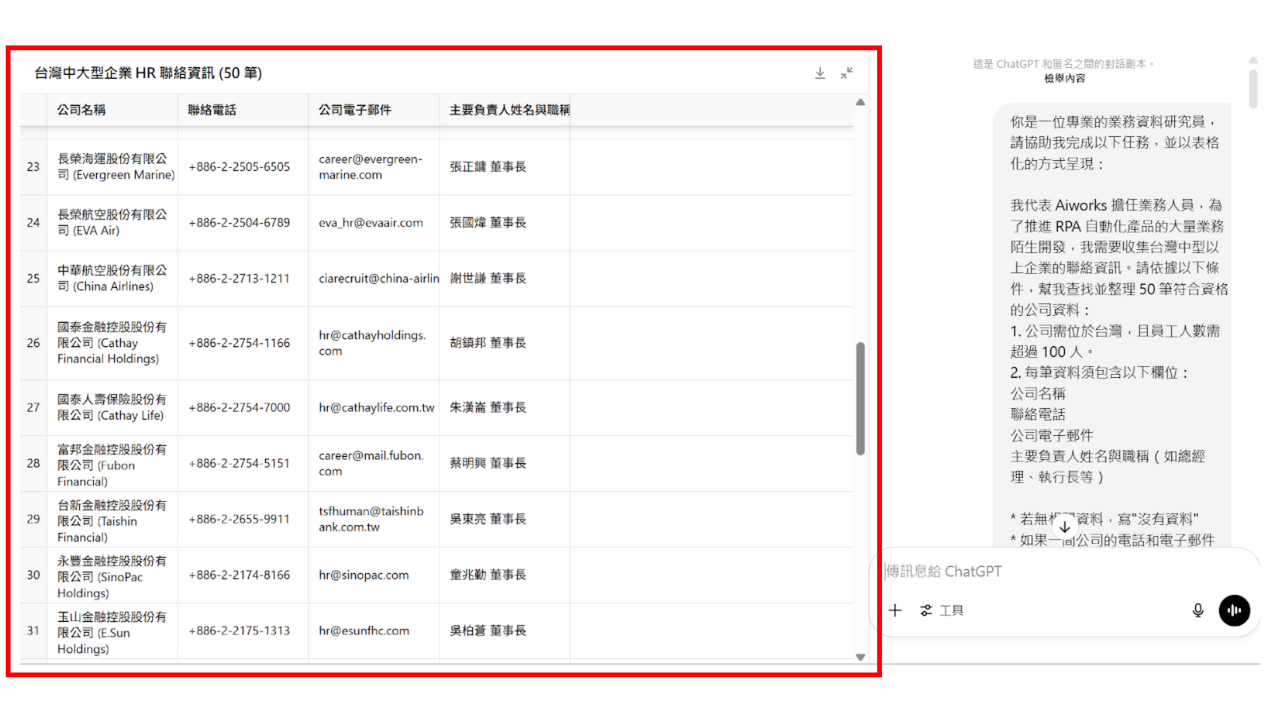The image size is (1280, 720).
Task: Select the China Airlines company cell
Action: tap(112, 279)
